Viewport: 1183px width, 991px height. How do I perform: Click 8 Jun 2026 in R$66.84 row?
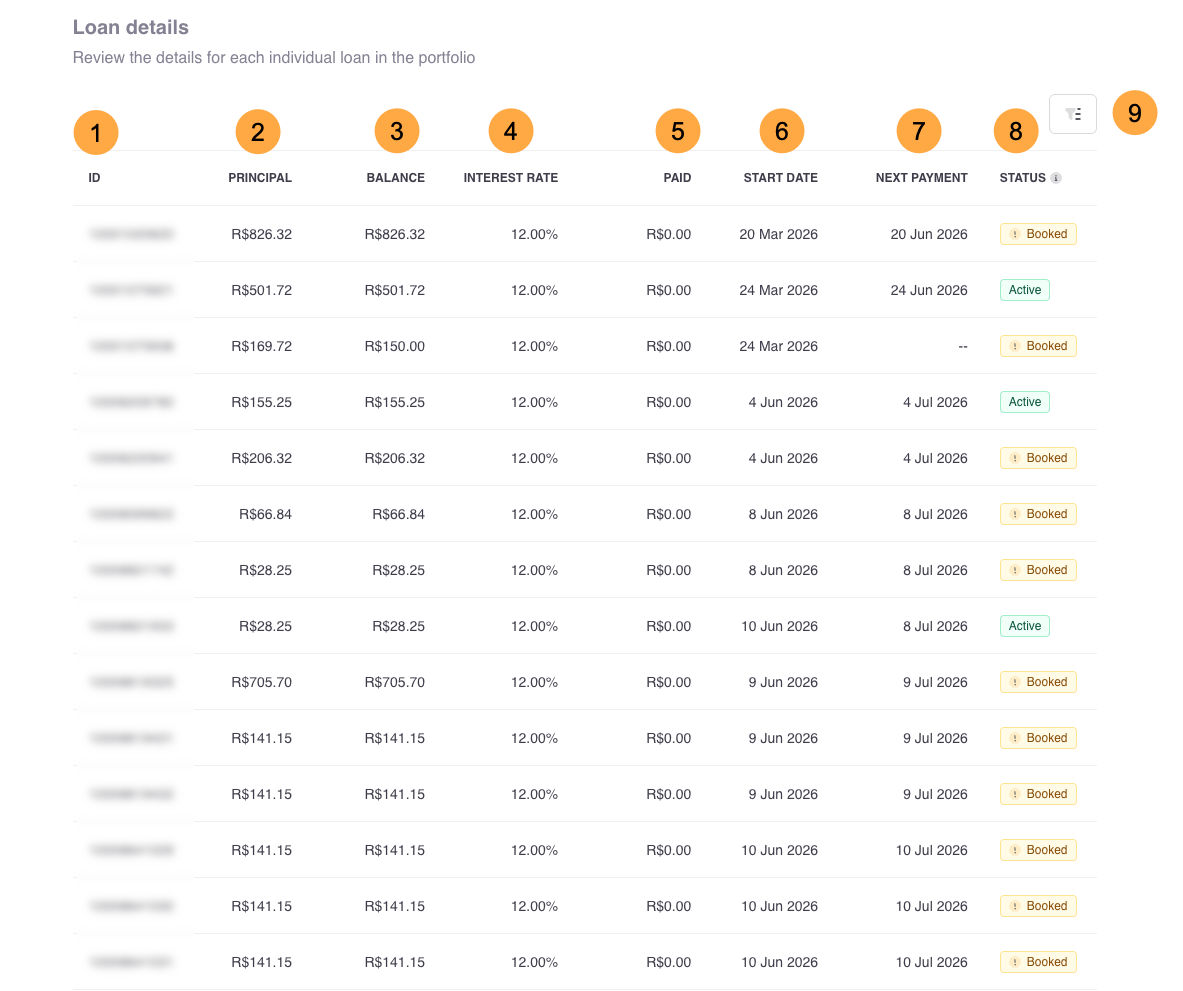click(782, 514)
